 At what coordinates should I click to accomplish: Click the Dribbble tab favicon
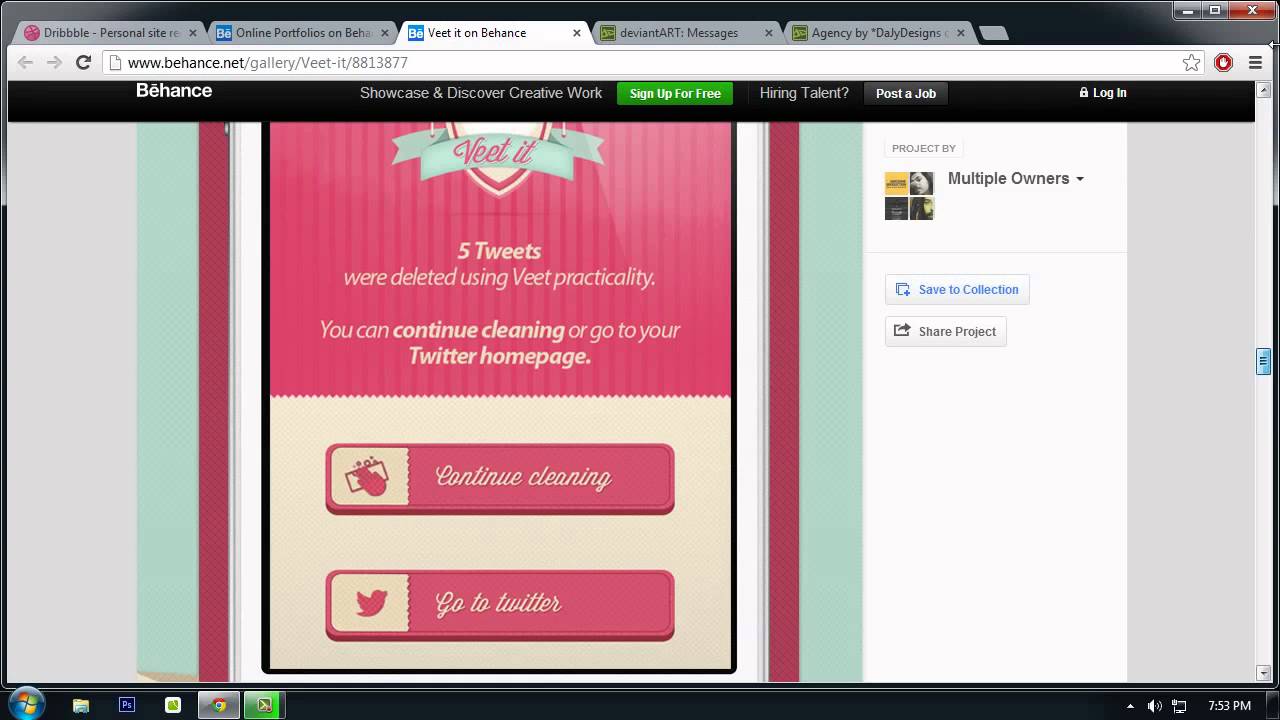point(32,33)
